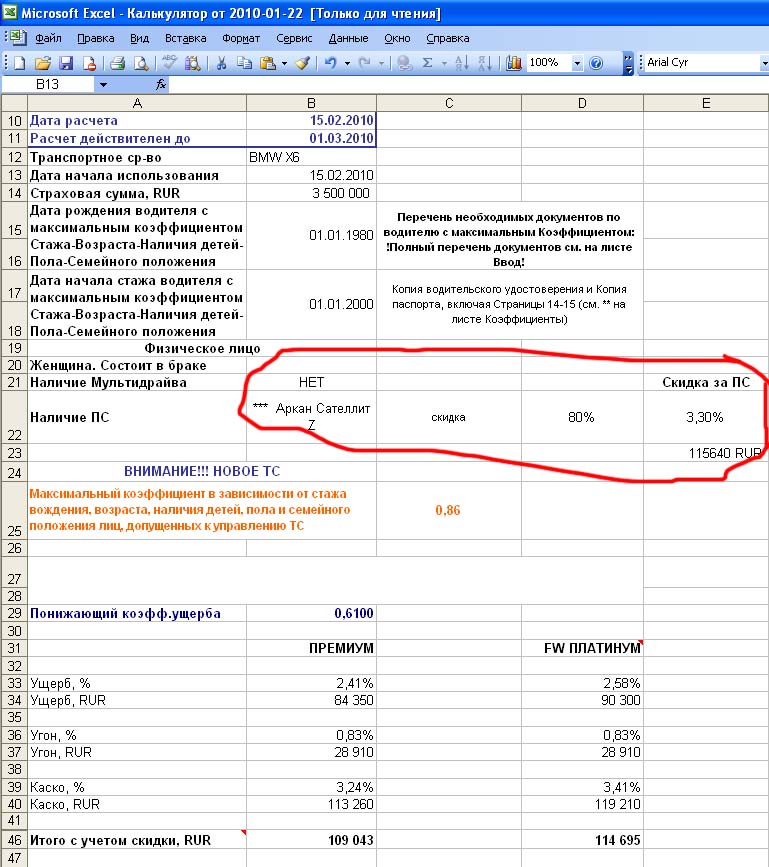
Task: Open the Справка menu
Action: tap(448, 38)
